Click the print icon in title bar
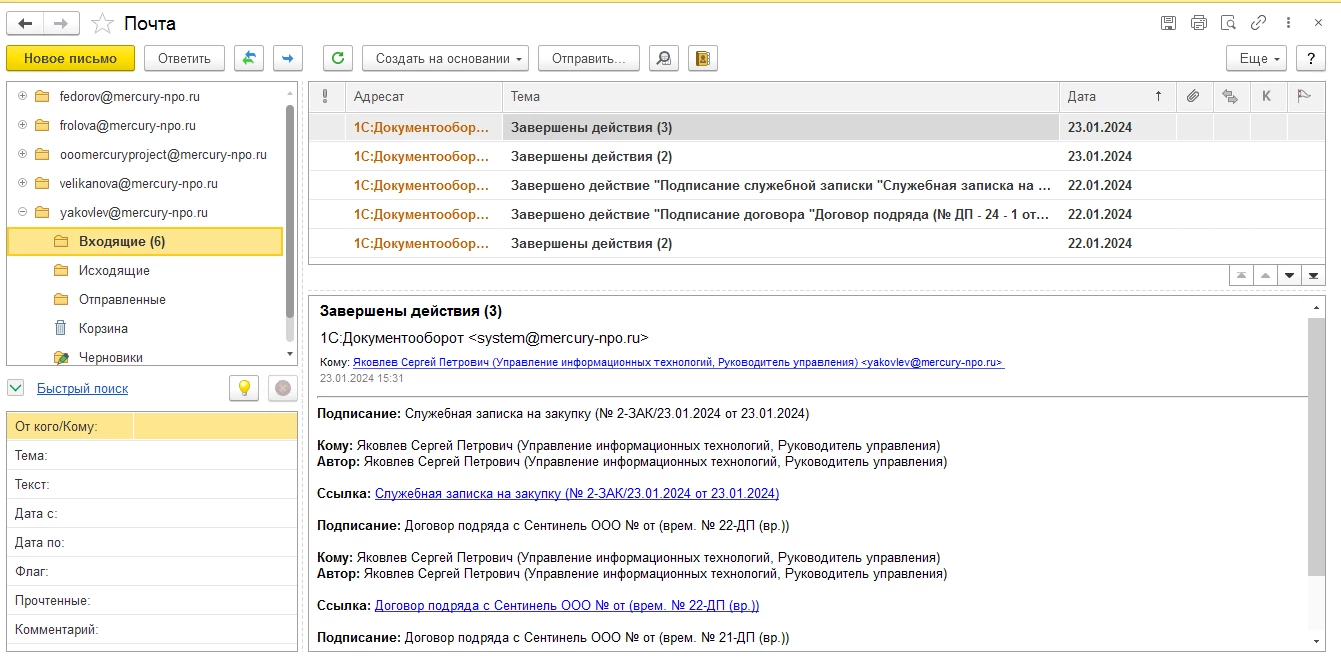This screenshot has height=661, width=1341. coord(1198,23)
